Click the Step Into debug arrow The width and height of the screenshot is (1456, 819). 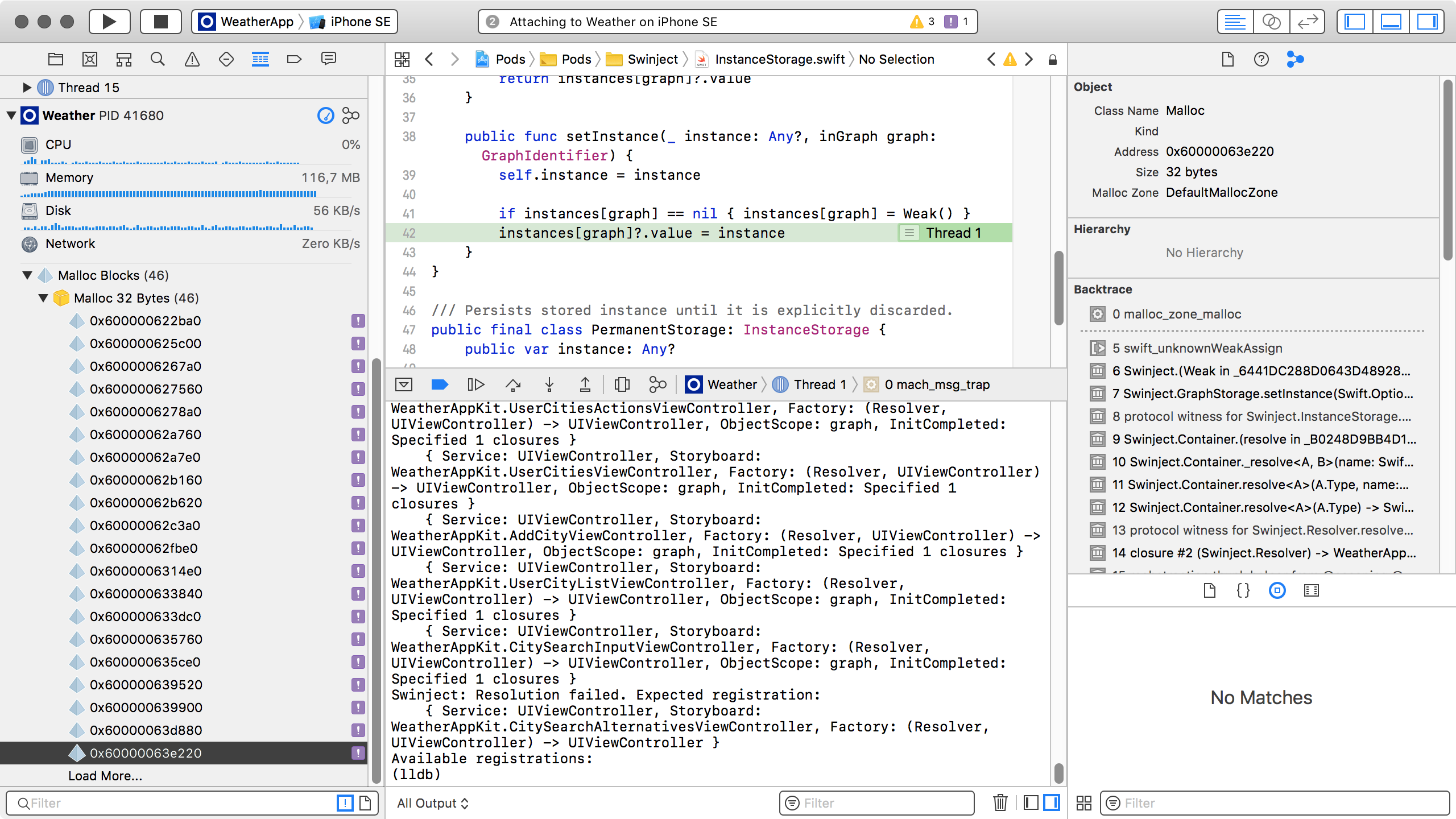pyautogui.click(x=549, y=385)
